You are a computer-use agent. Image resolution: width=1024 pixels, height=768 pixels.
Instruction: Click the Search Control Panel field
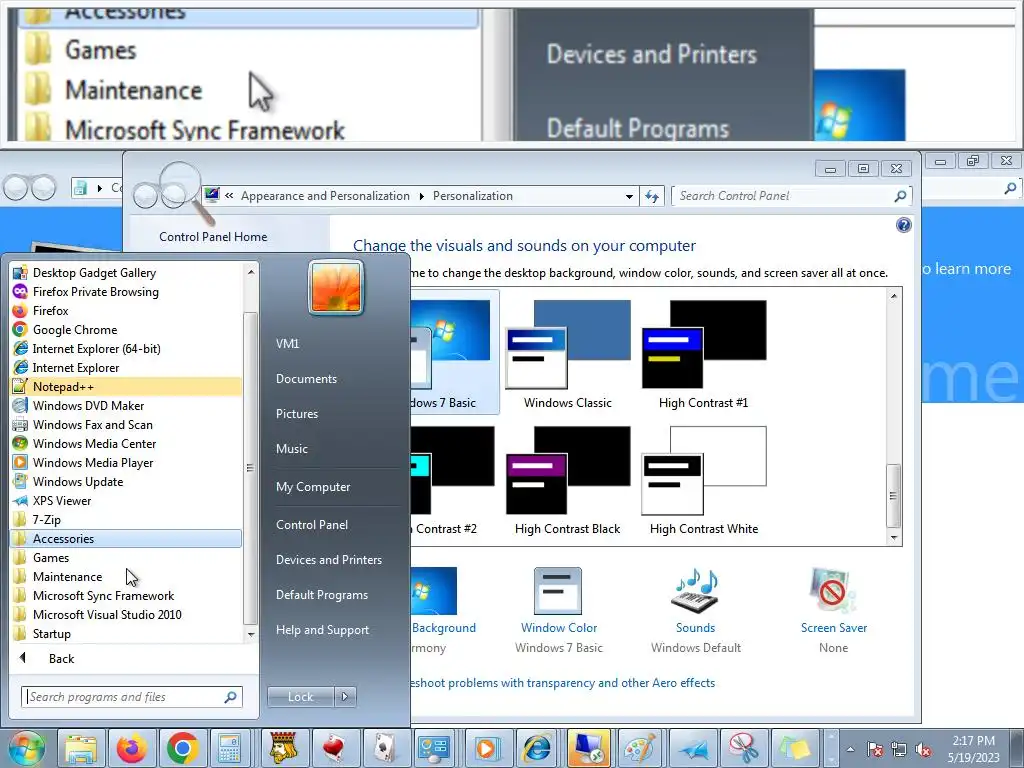791,196
